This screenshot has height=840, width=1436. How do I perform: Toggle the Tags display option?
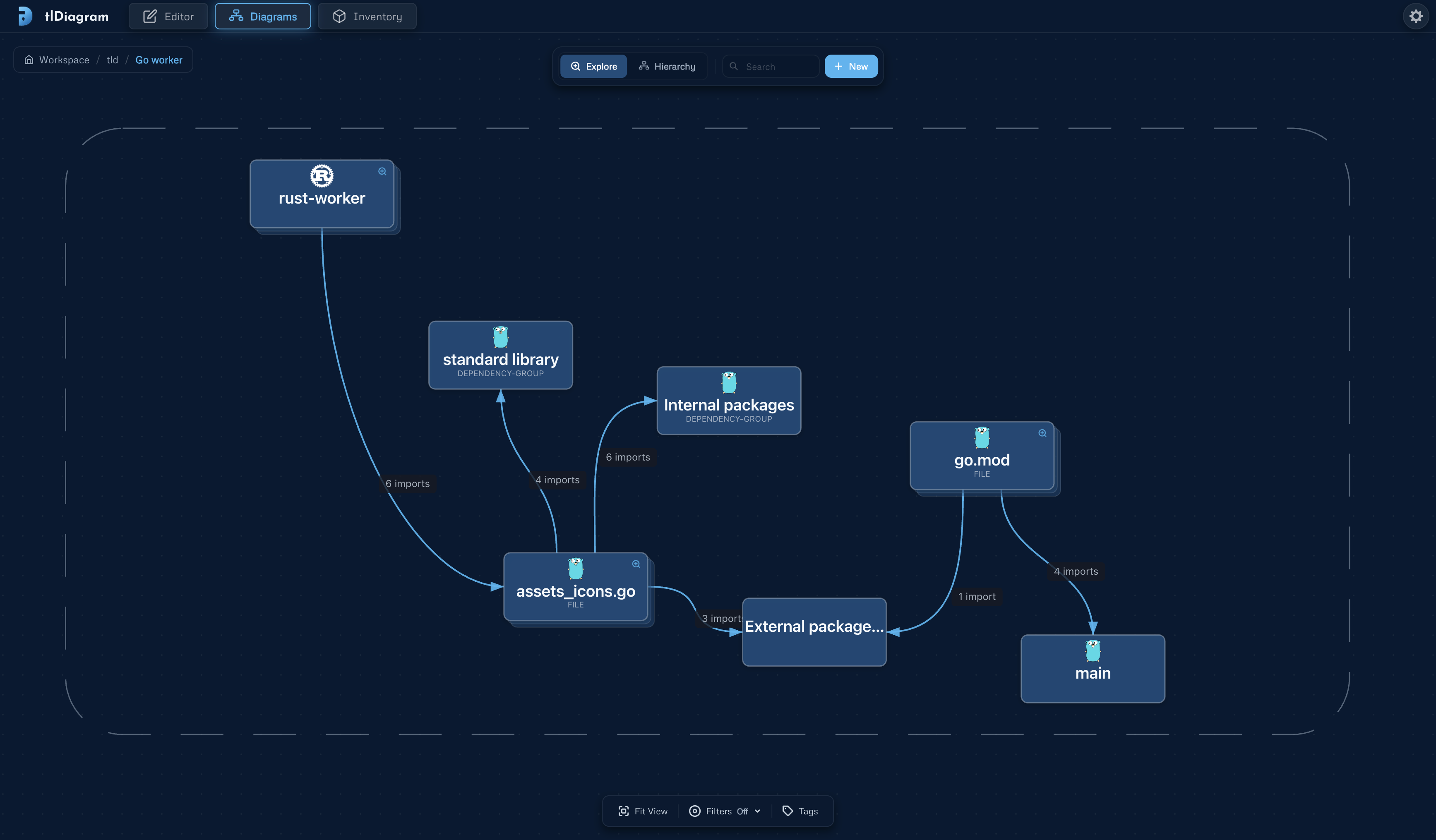point(800,811)
